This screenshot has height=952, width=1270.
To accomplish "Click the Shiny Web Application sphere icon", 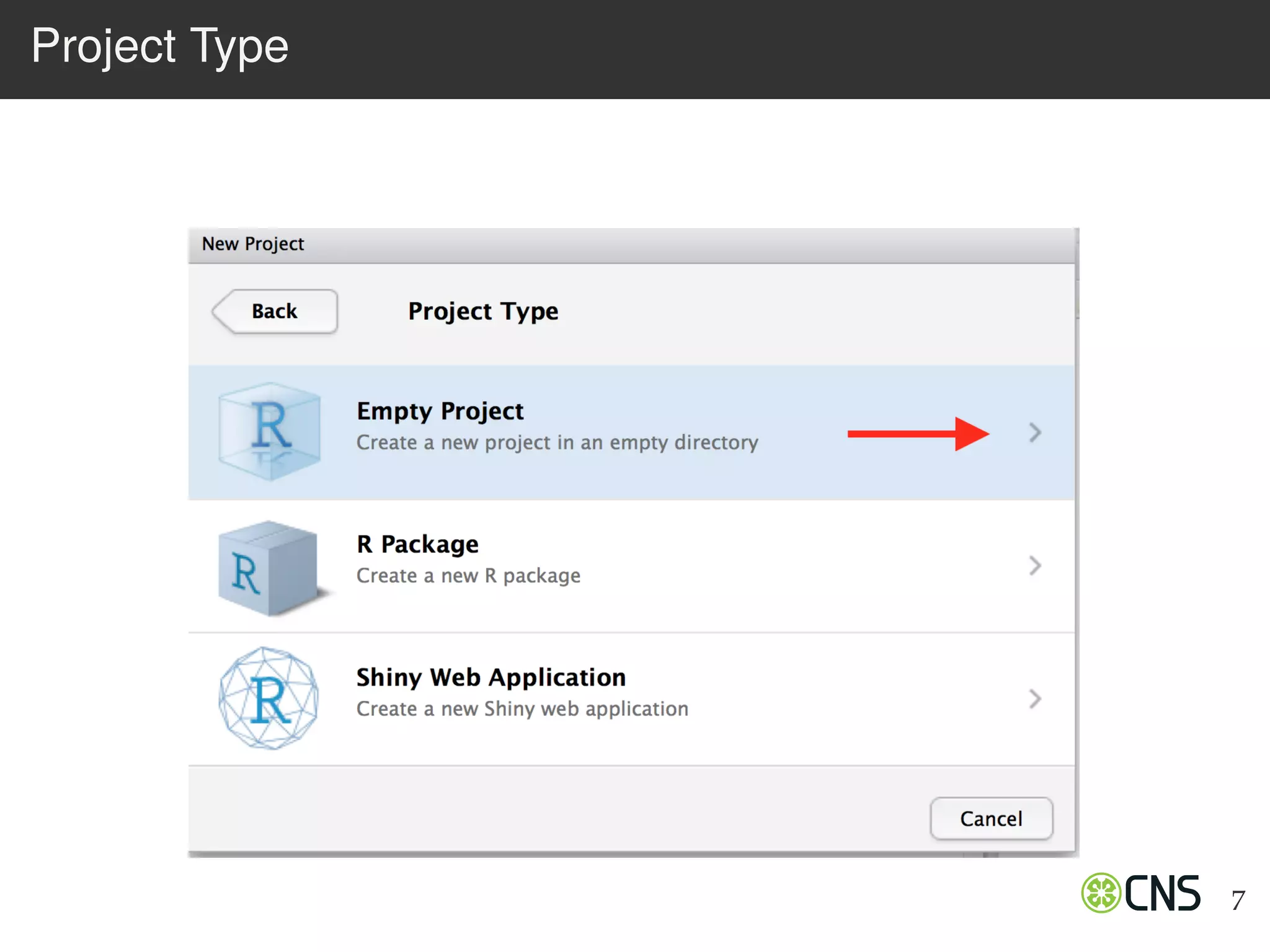I will pos(269,699).
